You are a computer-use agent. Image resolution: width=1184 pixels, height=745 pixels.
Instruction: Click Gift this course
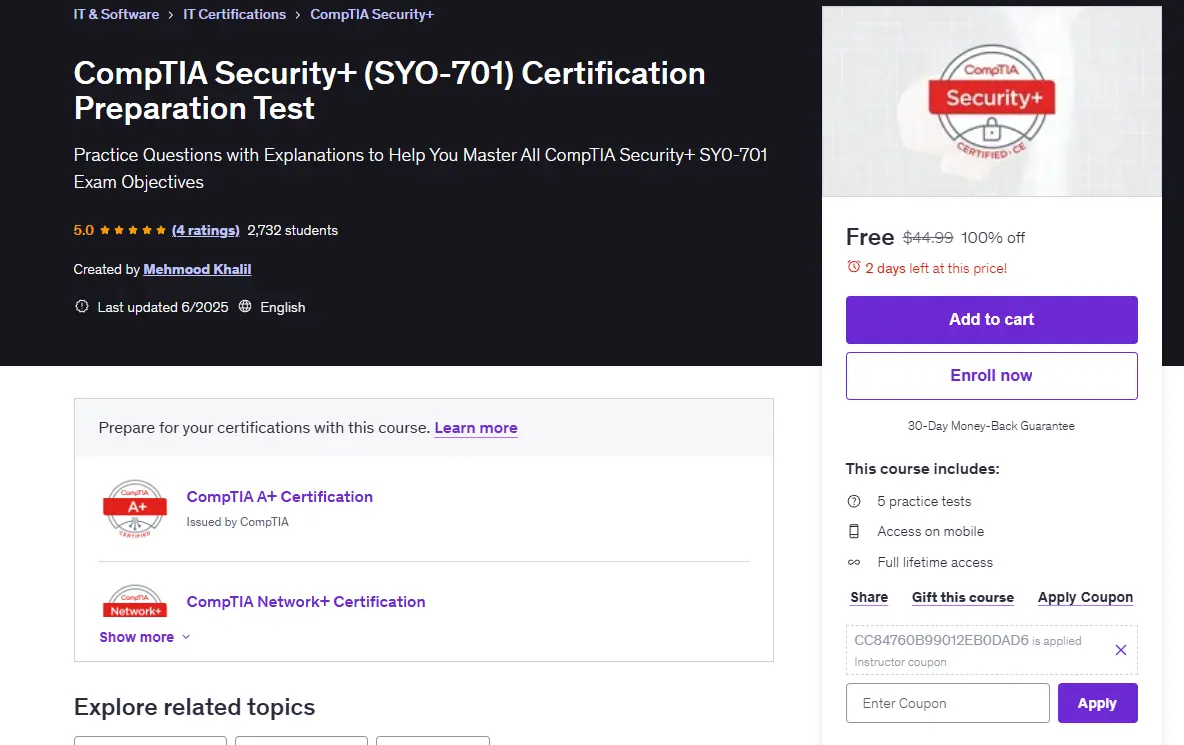[x=963, y=597]
